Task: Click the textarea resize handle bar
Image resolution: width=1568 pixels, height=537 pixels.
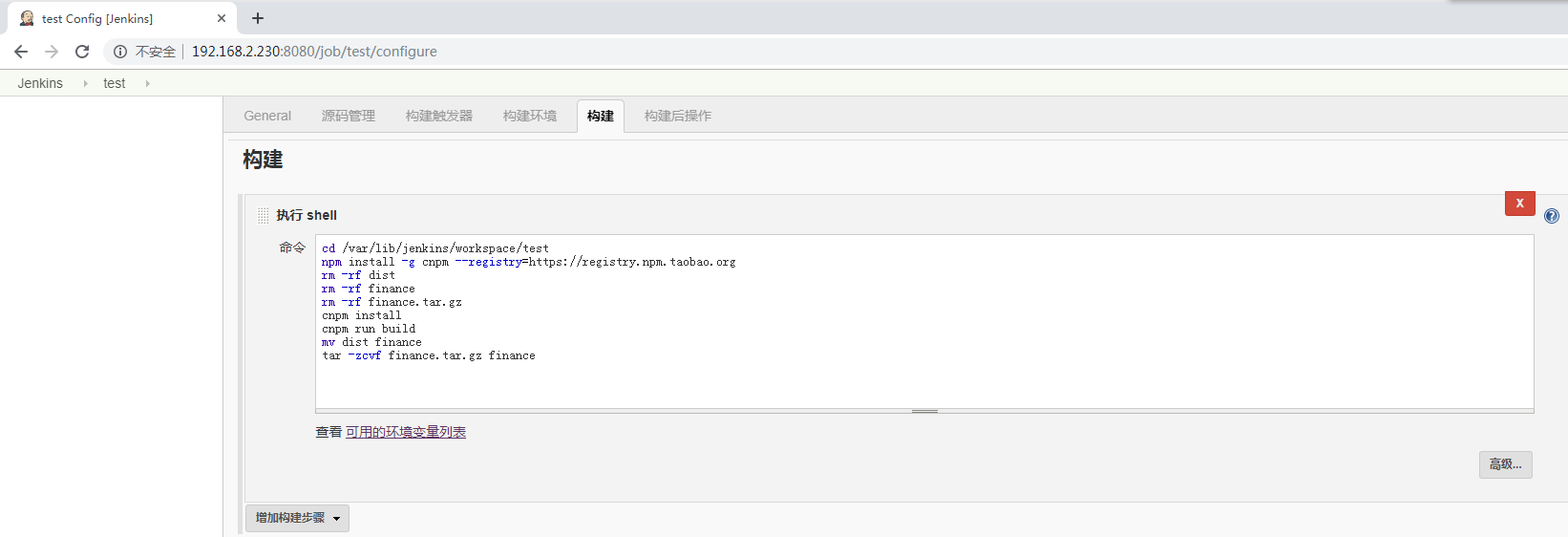Action: point(924,411)
